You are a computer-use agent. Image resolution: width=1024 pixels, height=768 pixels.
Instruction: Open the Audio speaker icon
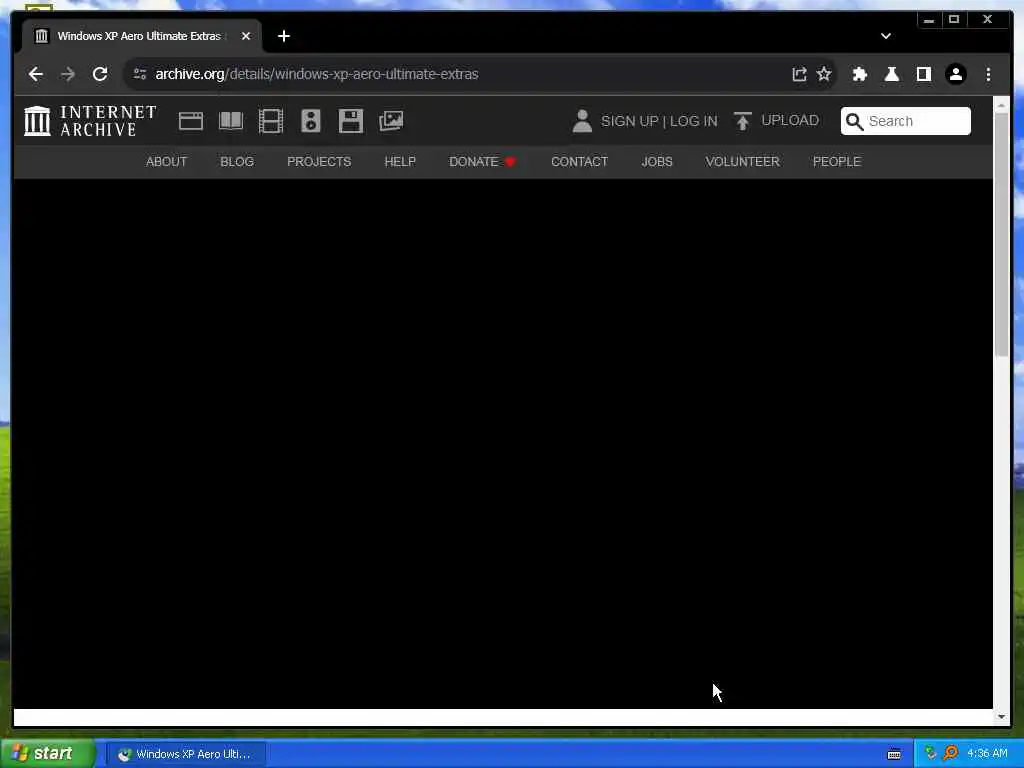pos(311,121)
